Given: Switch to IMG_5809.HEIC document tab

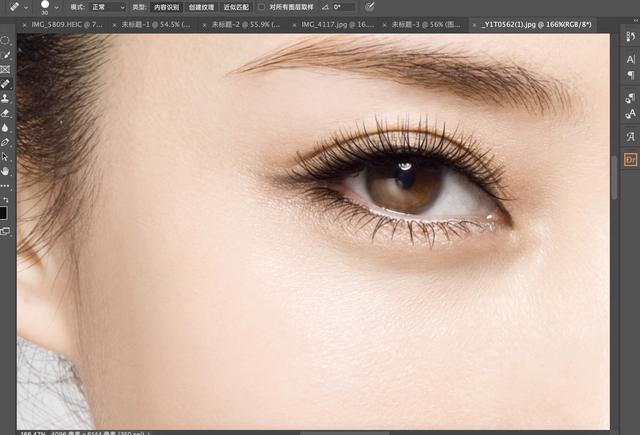Looking at the screenshot, I should tap(67, 24).
